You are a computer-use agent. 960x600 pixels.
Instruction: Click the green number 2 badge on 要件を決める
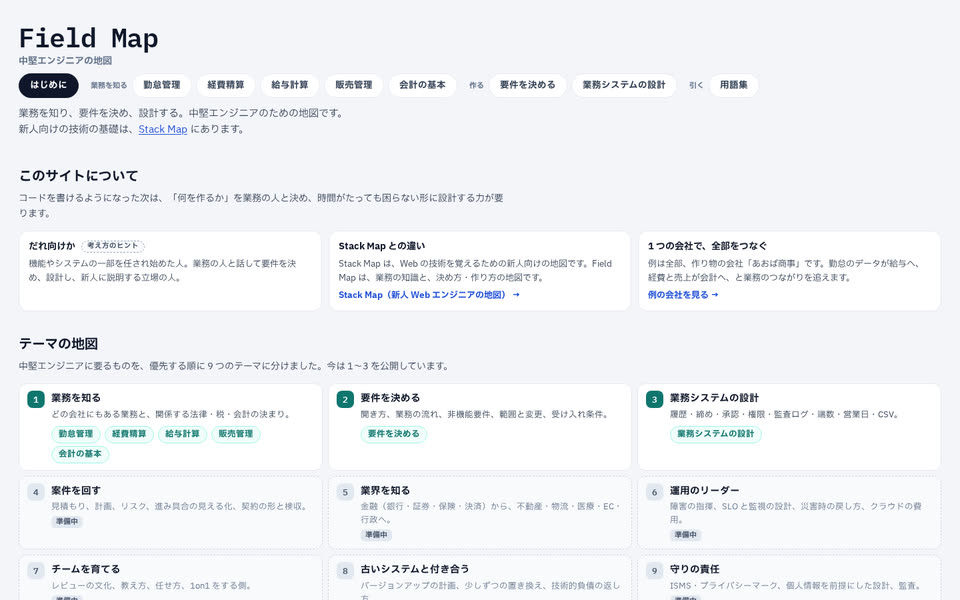[345, 400]
